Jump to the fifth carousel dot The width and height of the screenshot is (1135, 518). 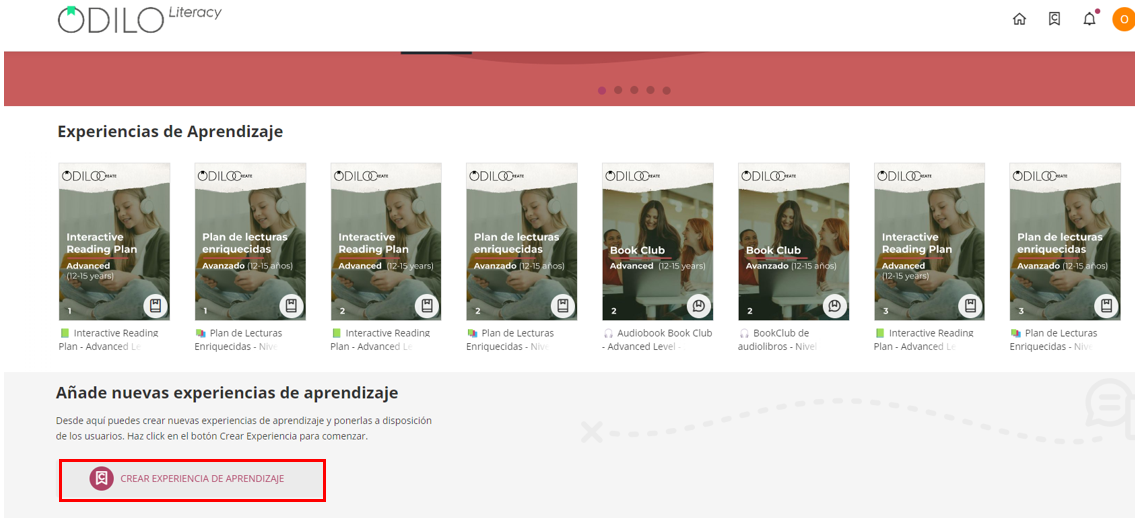coord(667,90)
